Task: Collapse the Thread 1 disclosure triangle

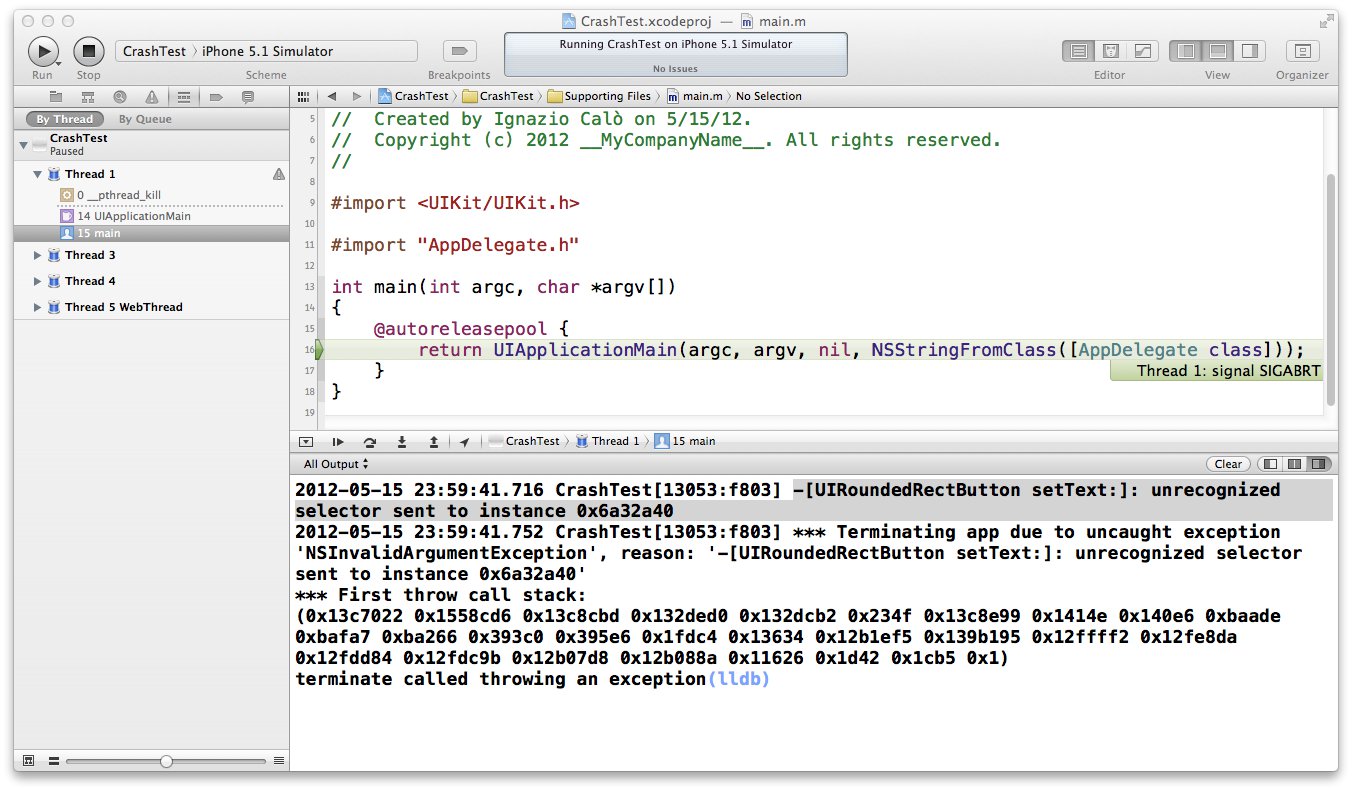Action: pyautogui.click(x=38, y=174)
